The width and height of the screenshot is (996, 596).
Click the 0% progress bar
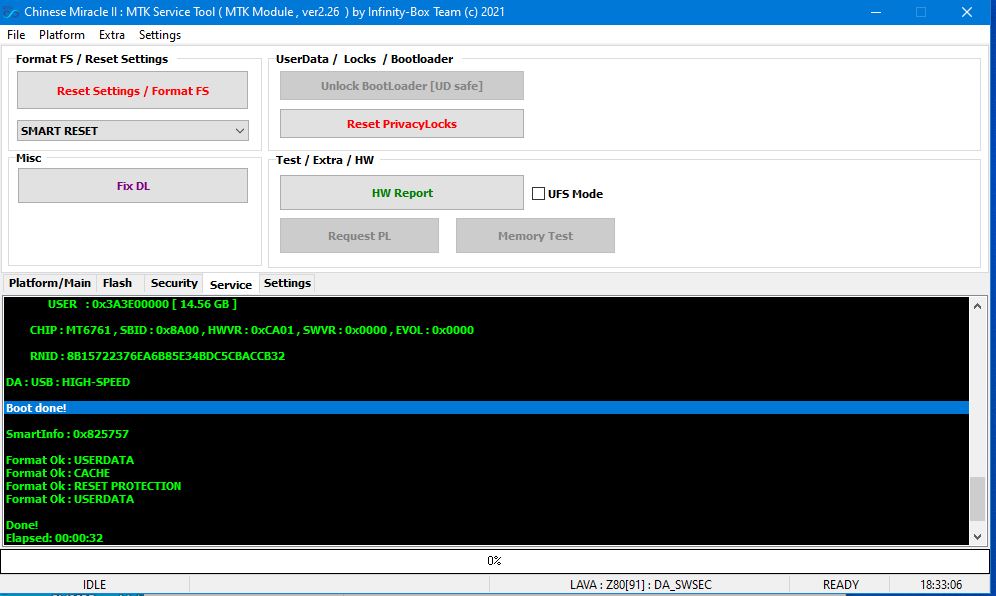tap(495, 561)
